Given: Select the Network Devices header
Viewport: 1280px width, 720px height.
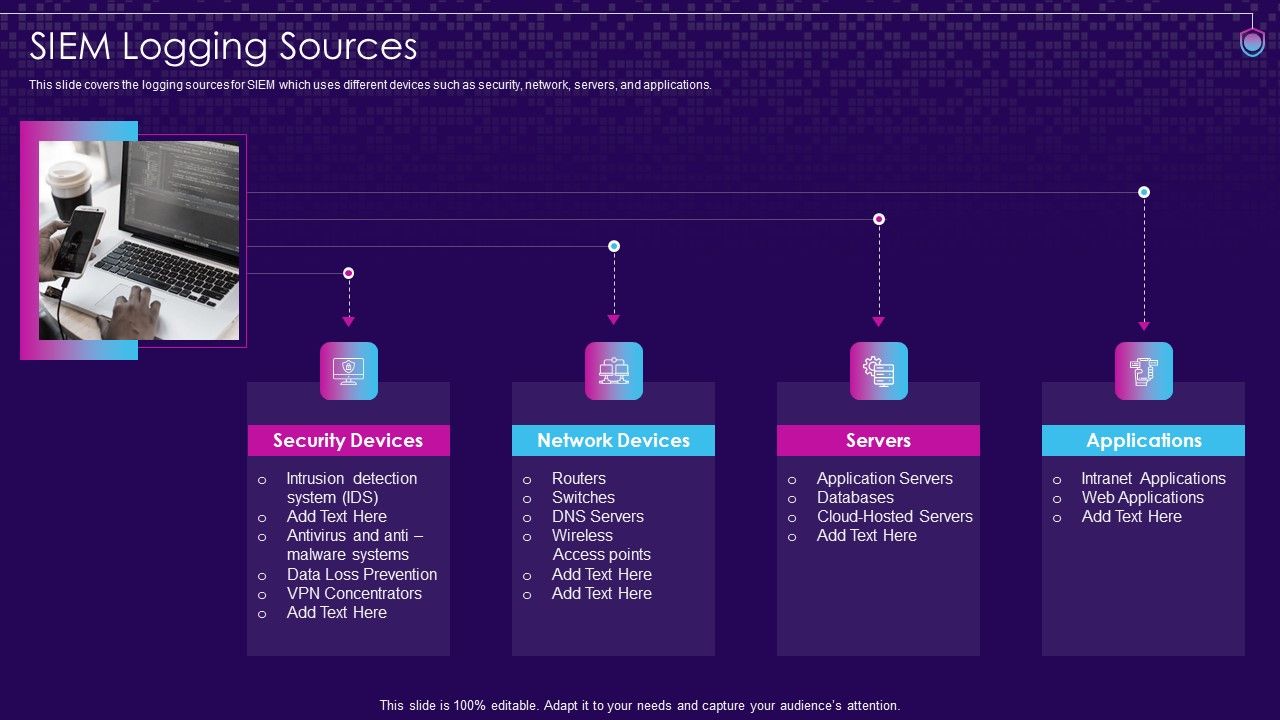Looking at the screenshot, I should (613, 440).
